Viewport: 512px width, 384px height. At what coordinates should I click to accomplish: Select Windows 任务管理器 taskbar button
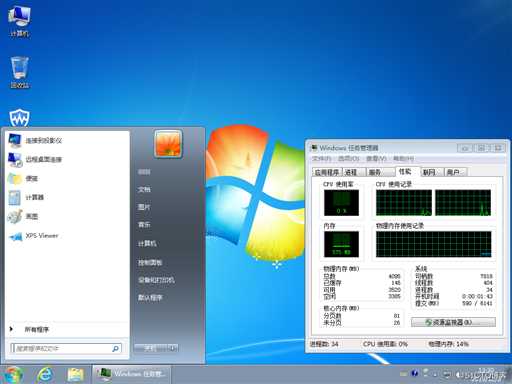(131, 374)
